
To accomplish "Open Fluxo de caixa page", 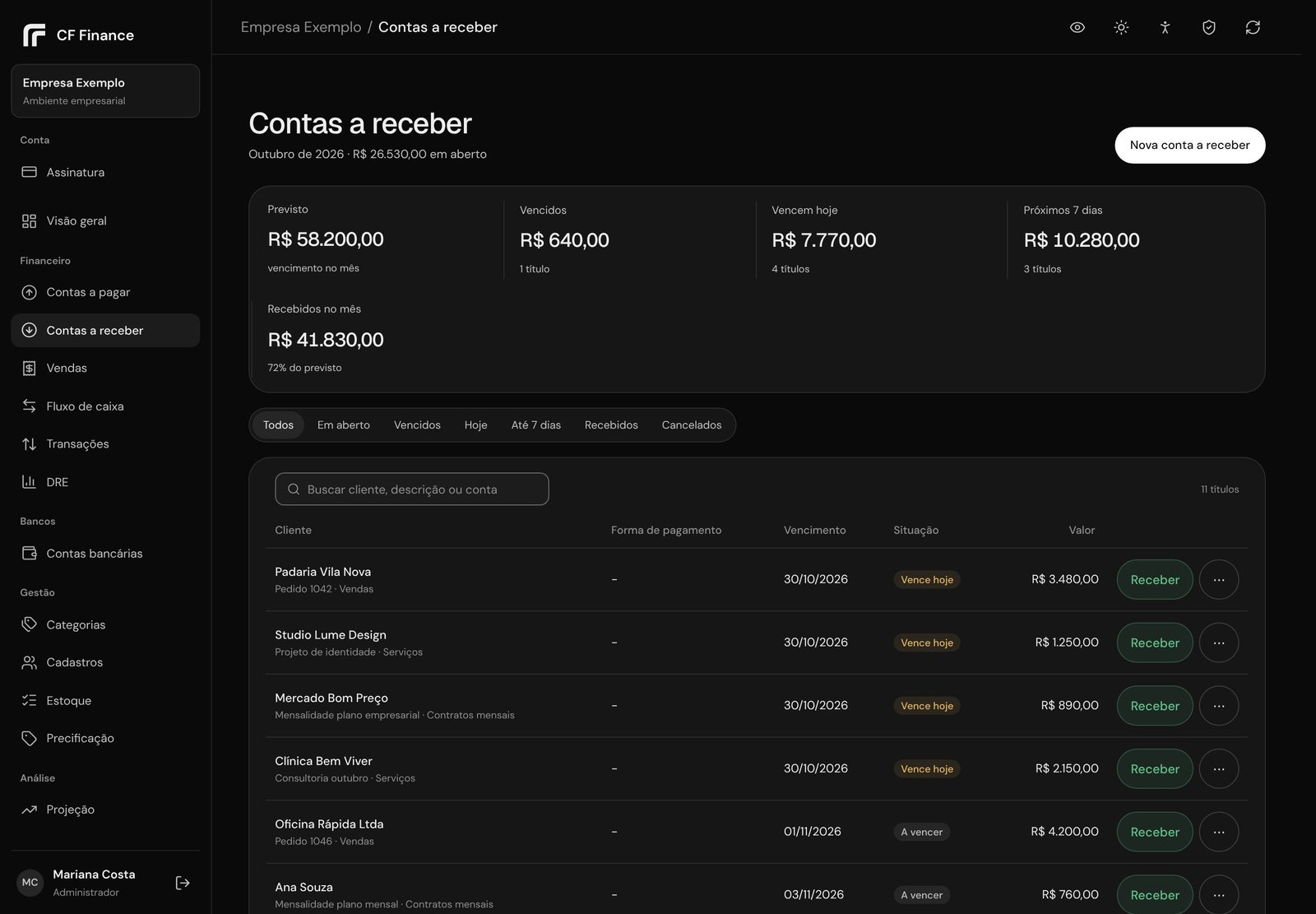I will pos(105,406).
